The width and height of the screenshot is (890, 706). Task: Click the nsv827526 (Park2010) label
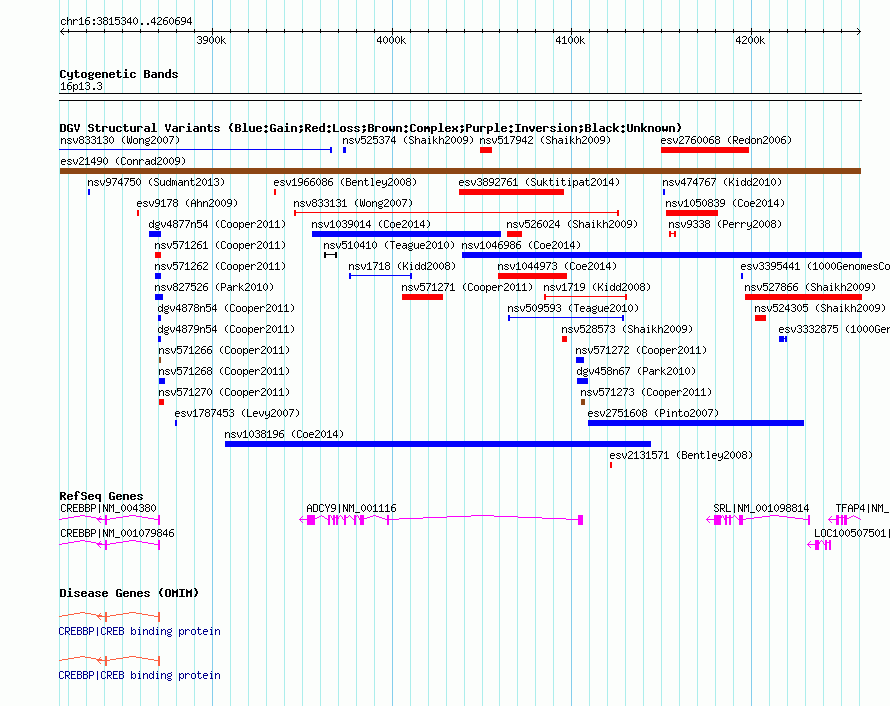click(x=214, y=287)
